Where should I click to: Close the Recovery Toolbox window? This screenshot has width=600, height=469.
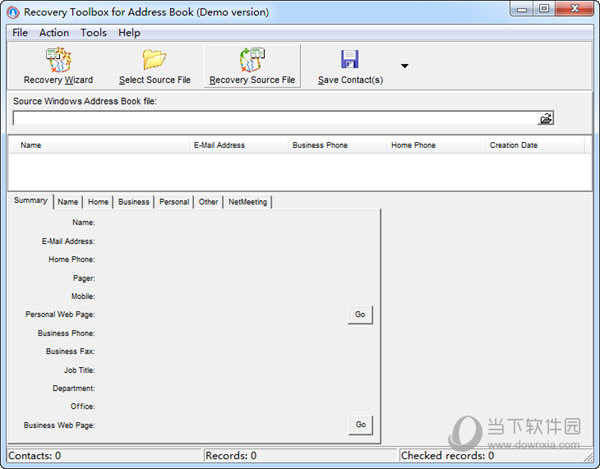pyautogui.click(x=574, y=9)
